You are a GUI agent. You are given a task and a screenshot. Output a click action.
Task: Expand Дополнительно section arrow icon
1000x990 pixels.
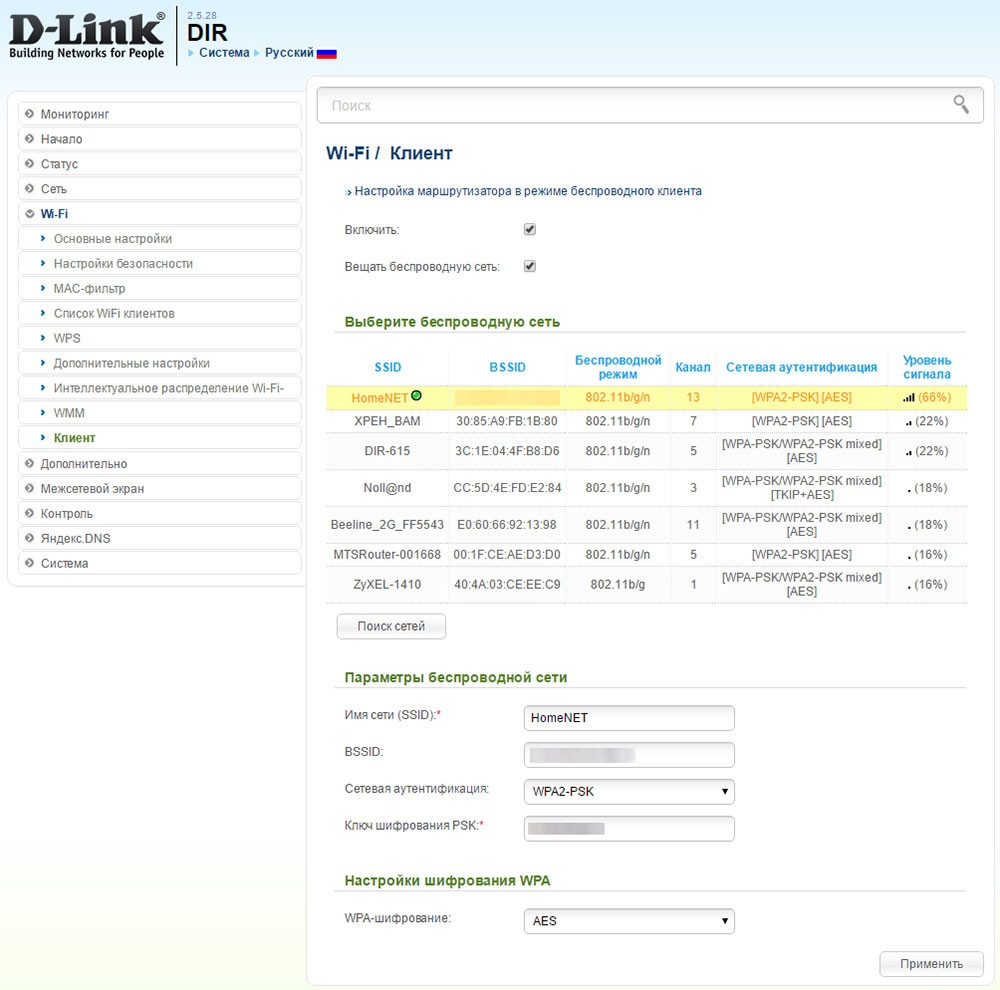pos(29,463)
